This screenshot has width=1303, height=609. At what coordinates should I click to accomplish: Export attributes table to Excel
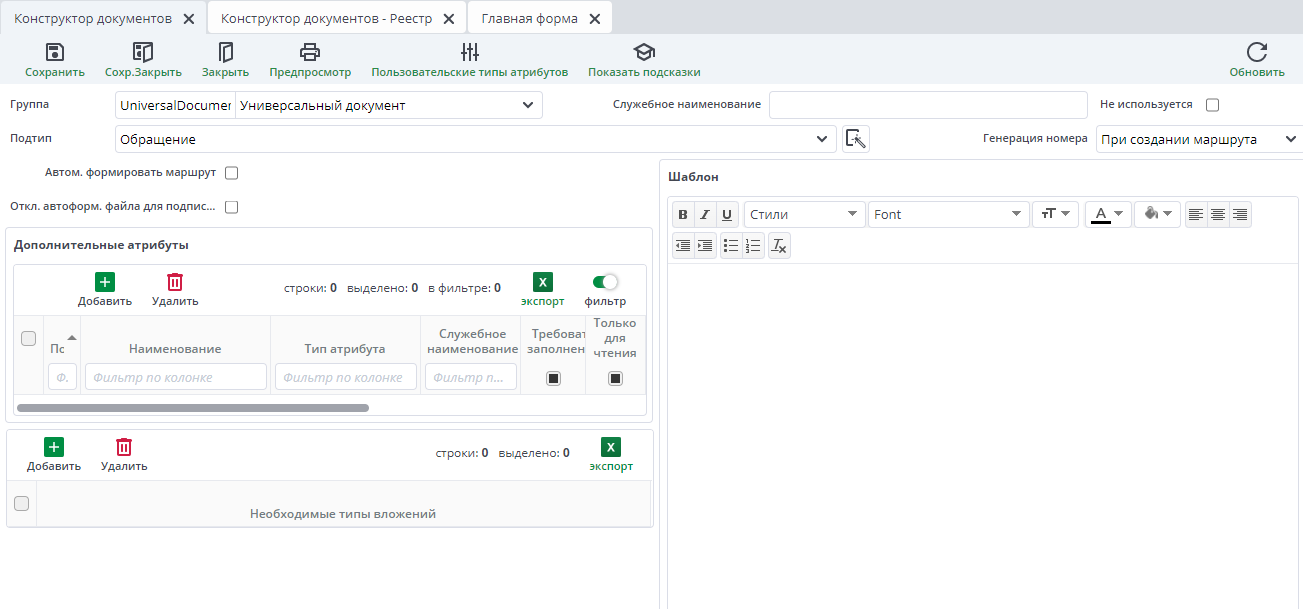[542, 283]
